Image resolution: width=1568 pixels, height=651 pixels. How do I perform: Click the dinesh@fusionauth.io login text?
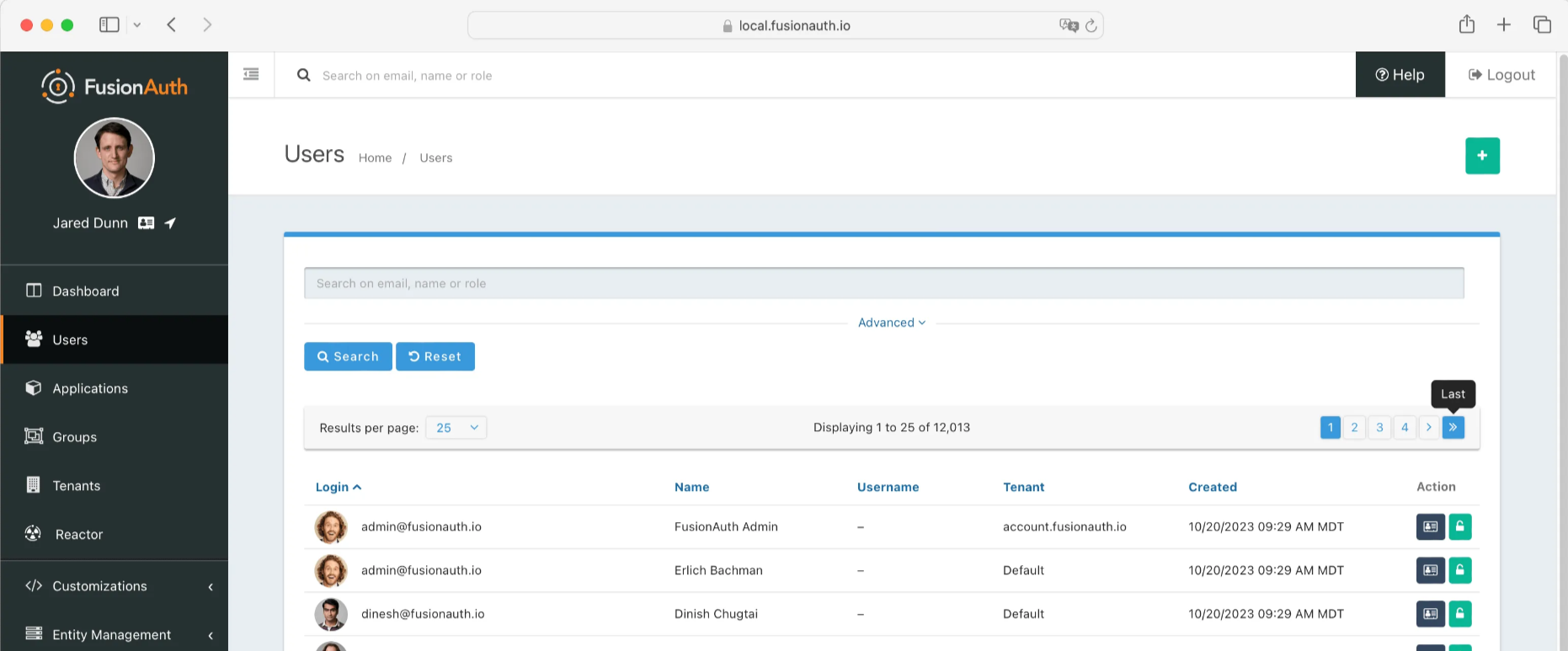click(423, 614)
